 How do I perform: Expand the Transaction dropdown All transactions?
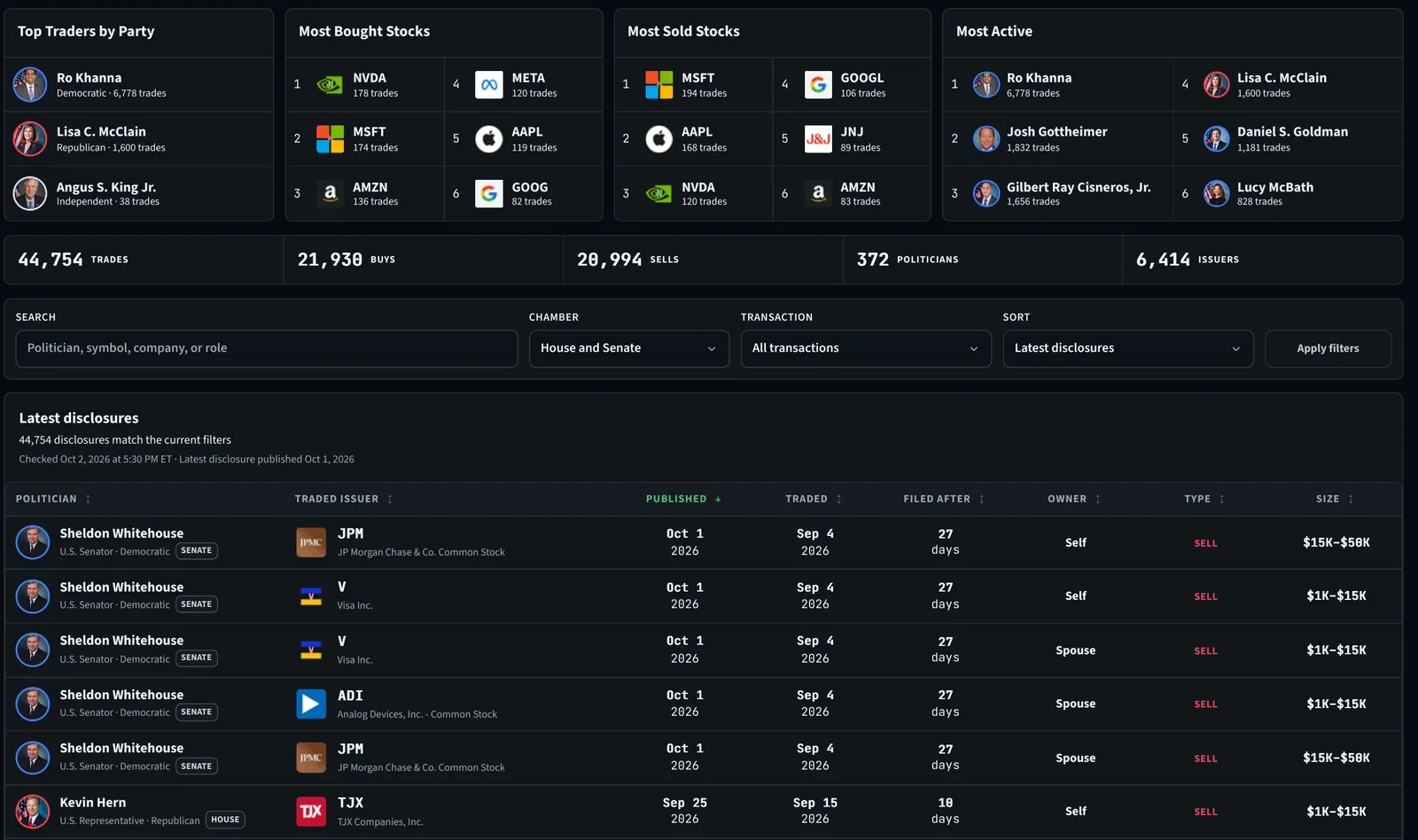866,348
